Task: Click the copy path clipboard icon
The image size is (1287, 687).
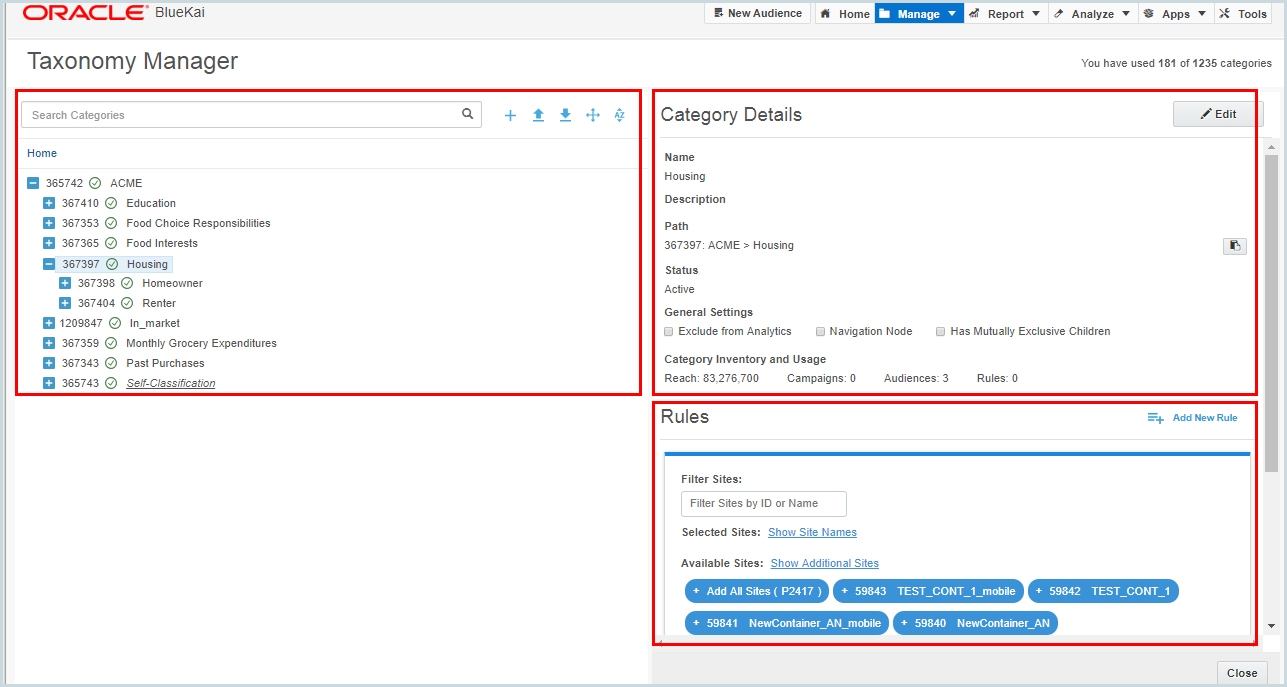Action: coord(1234,246)
